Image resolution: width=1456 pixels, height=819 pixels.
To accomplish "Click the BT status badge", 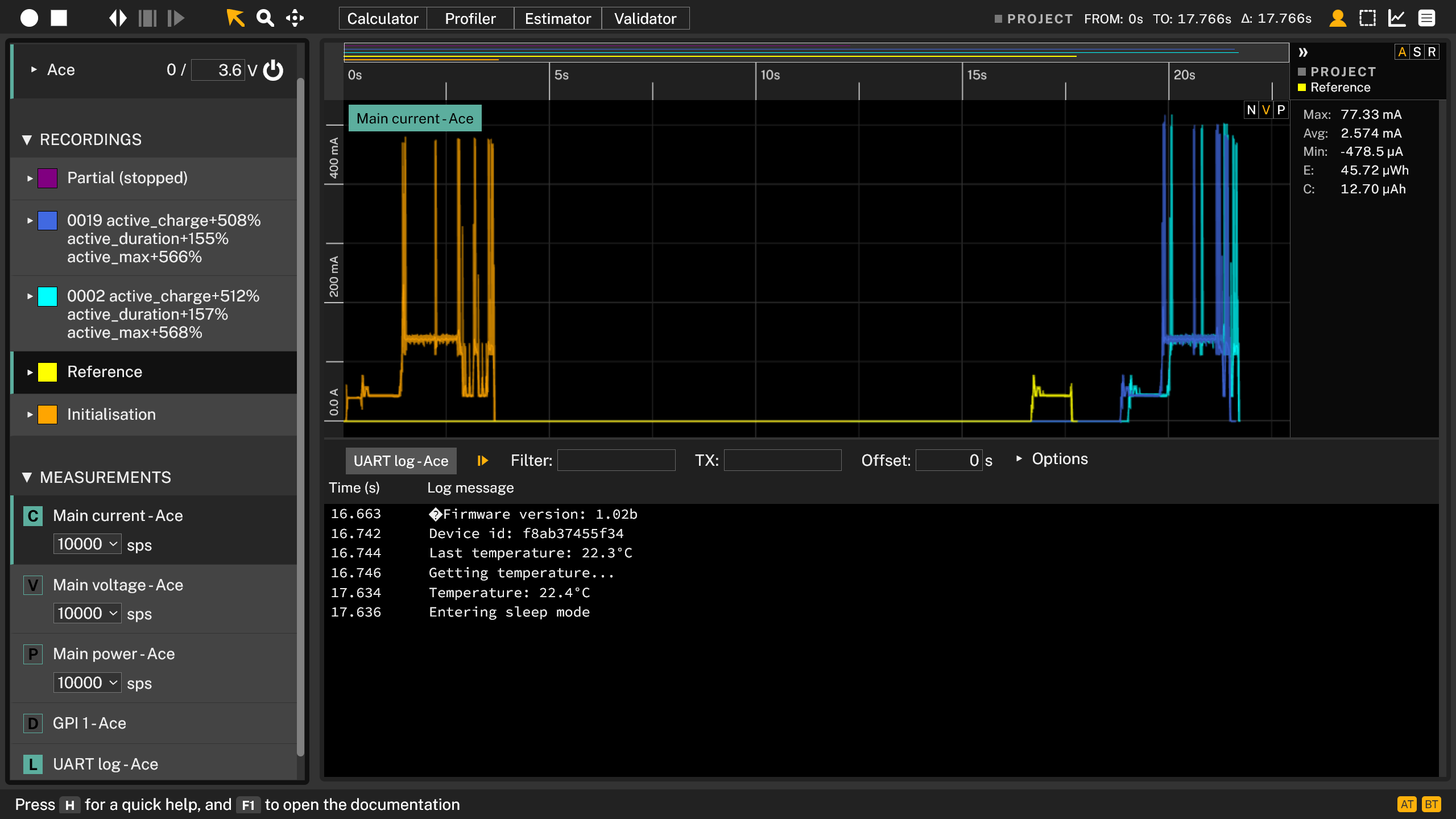I will tap(1432, 804).
